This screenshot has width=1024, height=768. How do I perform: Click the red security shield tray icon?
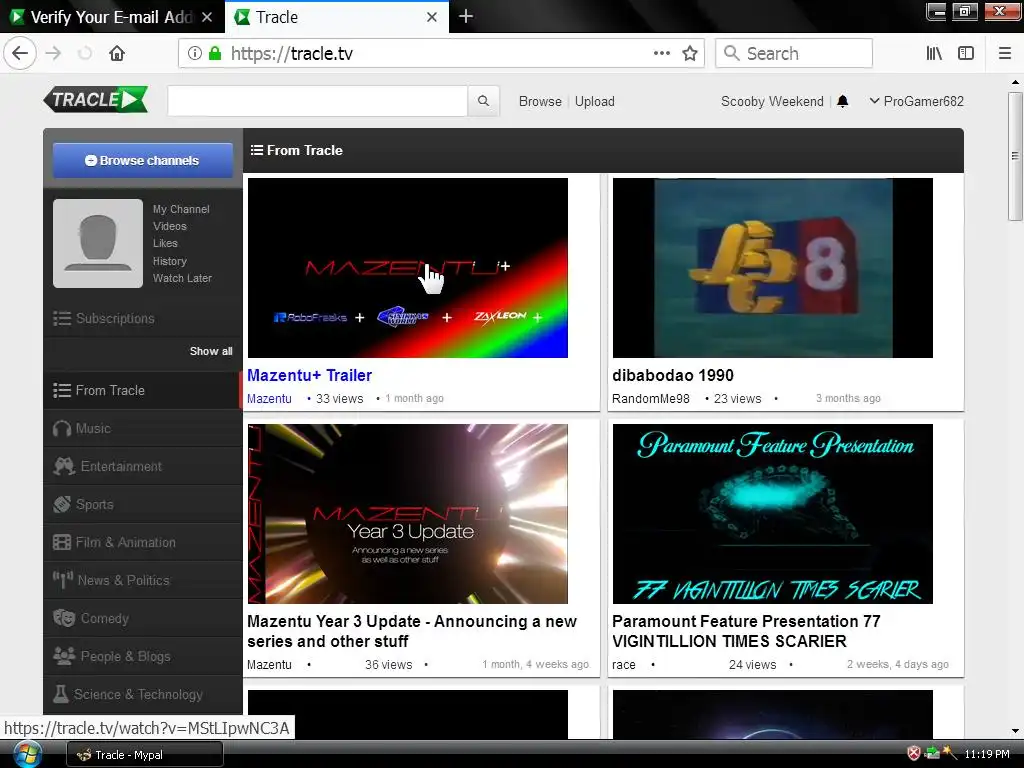click(x=914, y=754)
